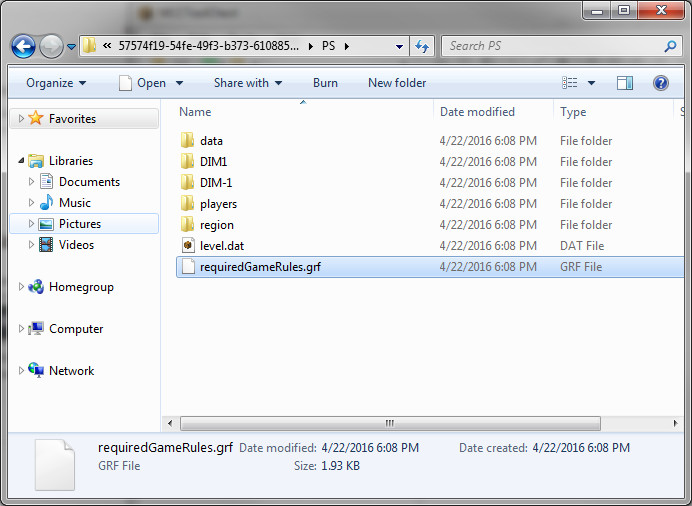Expand the Videos library node
Image resolution: width=692 pixels, height=506 pixels.
click(31, 244)
